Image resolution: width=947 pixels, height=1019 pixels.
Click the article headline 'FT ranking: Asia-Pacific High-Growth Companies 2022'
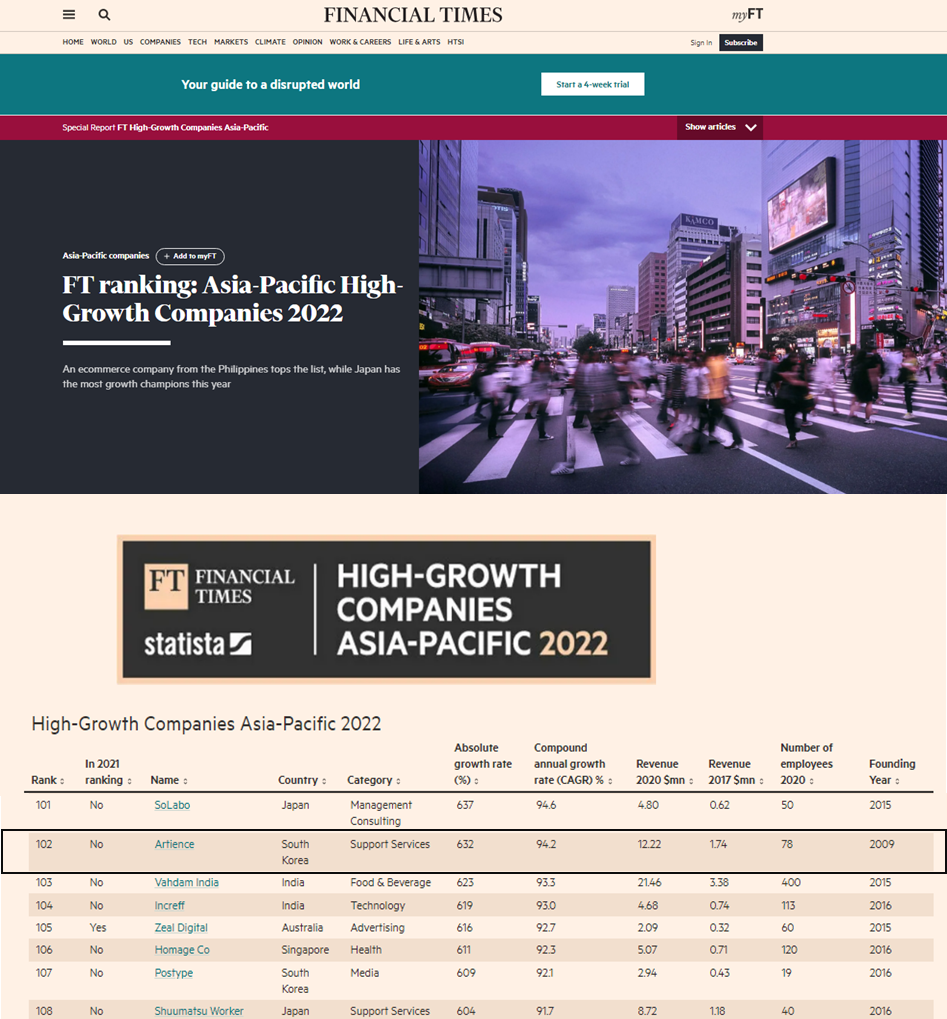tap(233, 299)
